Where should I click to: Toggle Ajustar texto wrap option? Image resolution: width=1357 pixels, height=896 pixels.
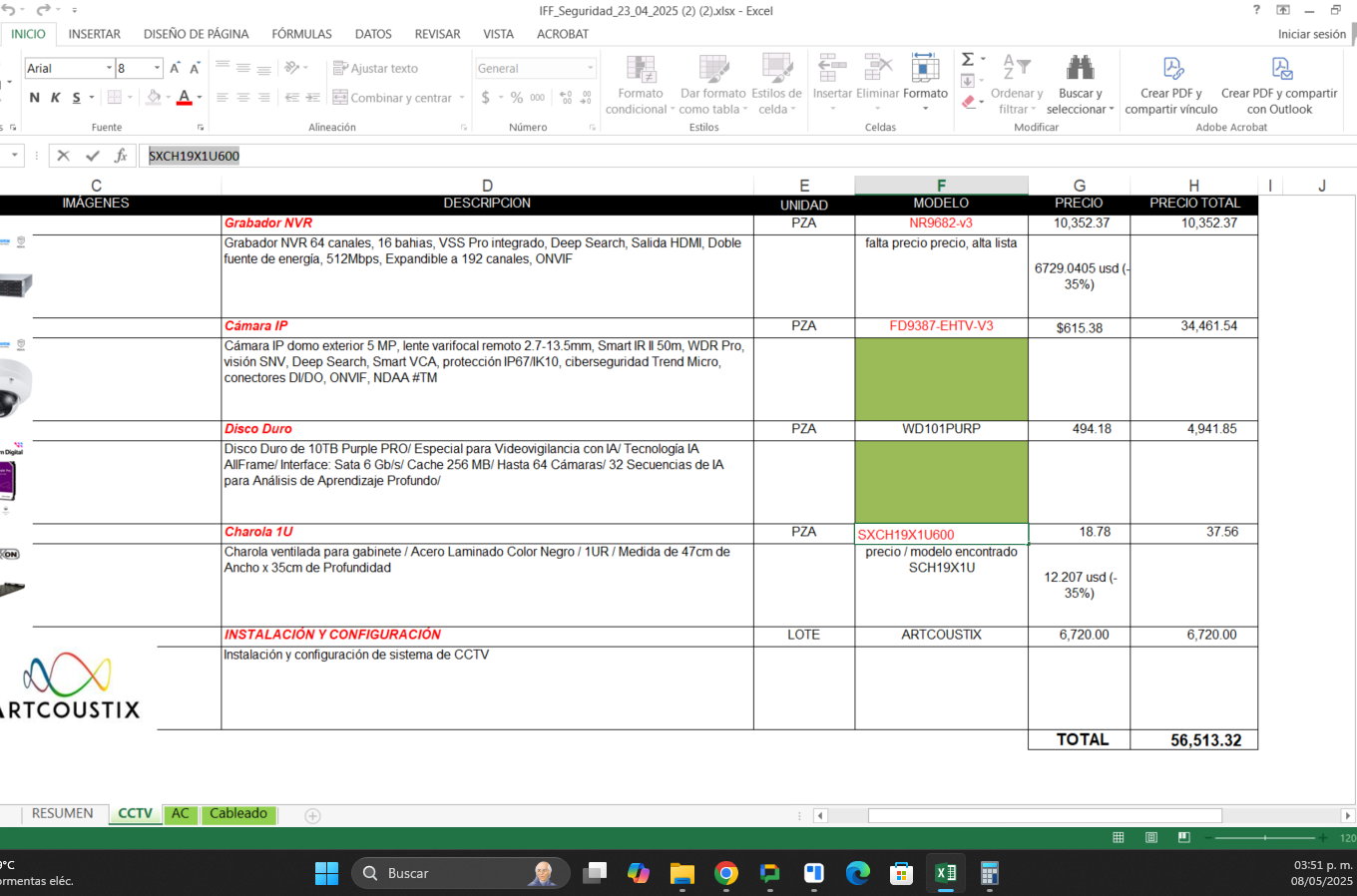tap(376, 68)
